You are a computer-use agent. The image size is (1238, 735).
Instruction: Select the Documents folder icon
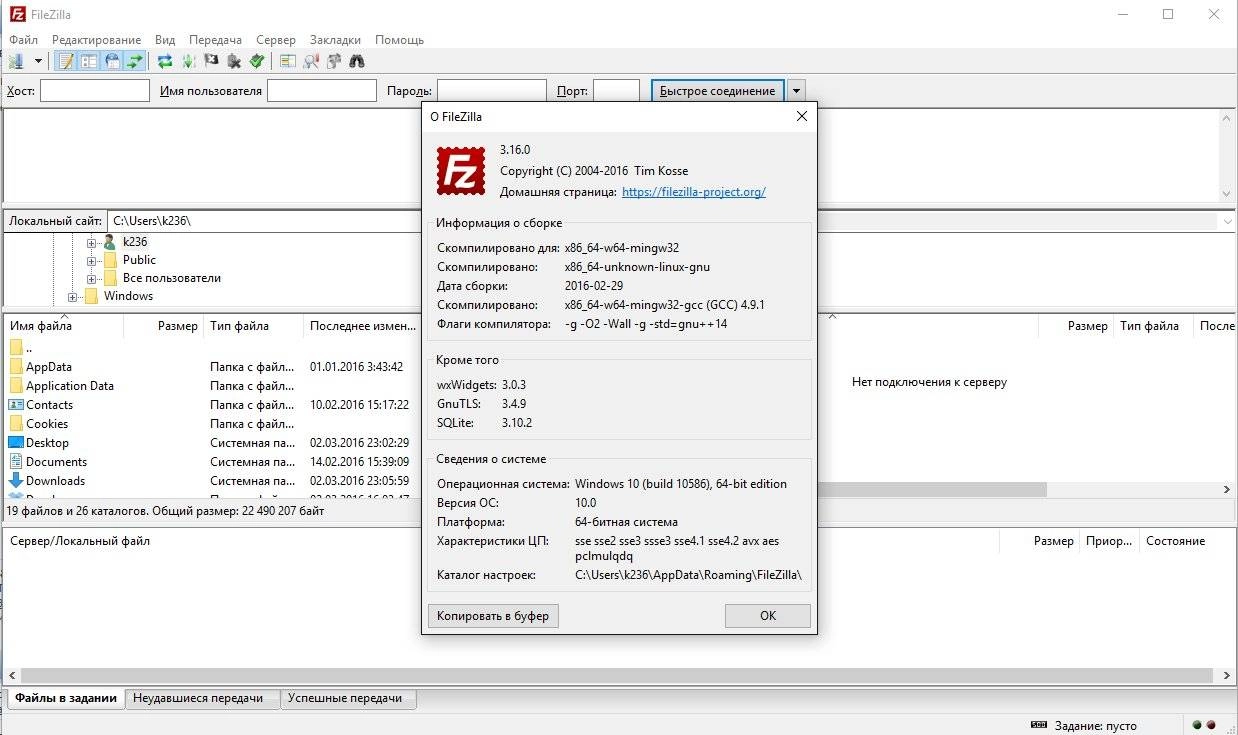(16, 462)
